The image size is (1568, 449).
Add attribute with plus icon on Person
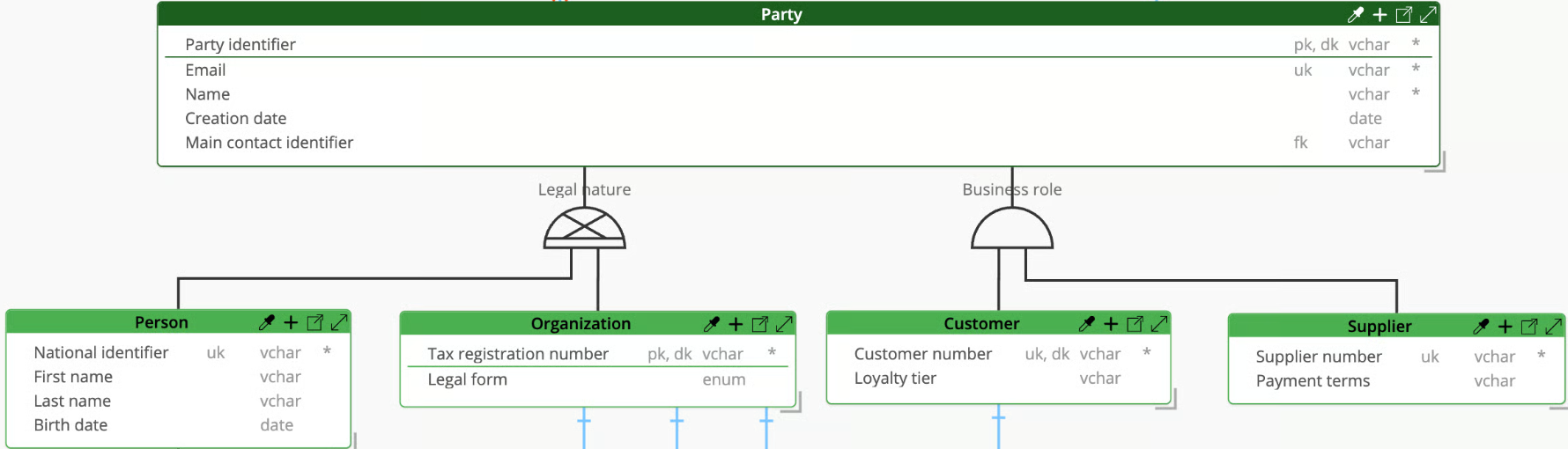291,322
